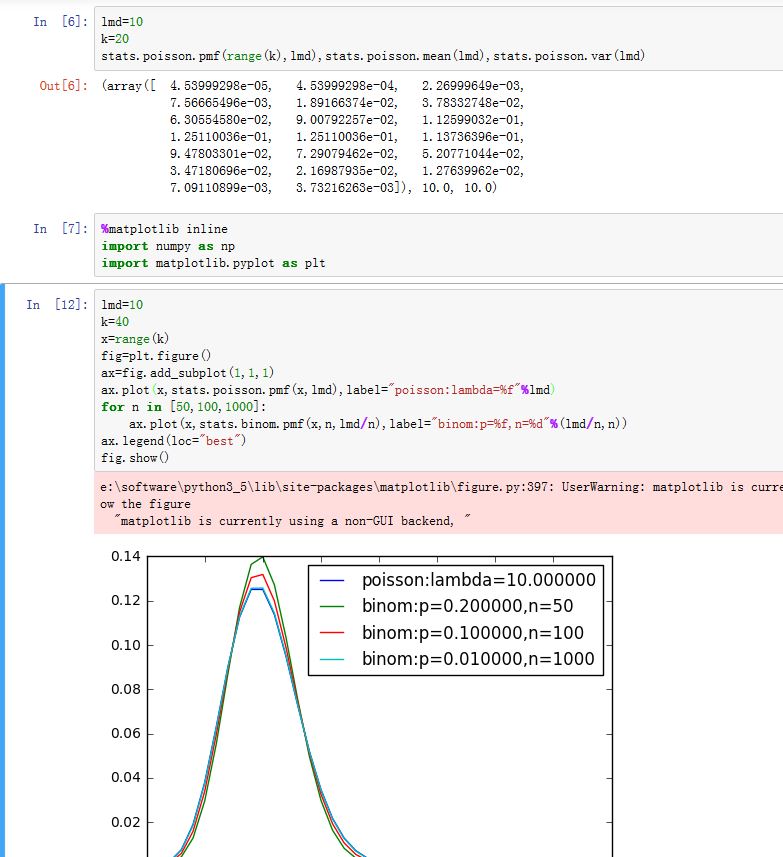Click the %matplotlib inline code line
Screen dimensions: 783x857
click(x=165, y=229)
